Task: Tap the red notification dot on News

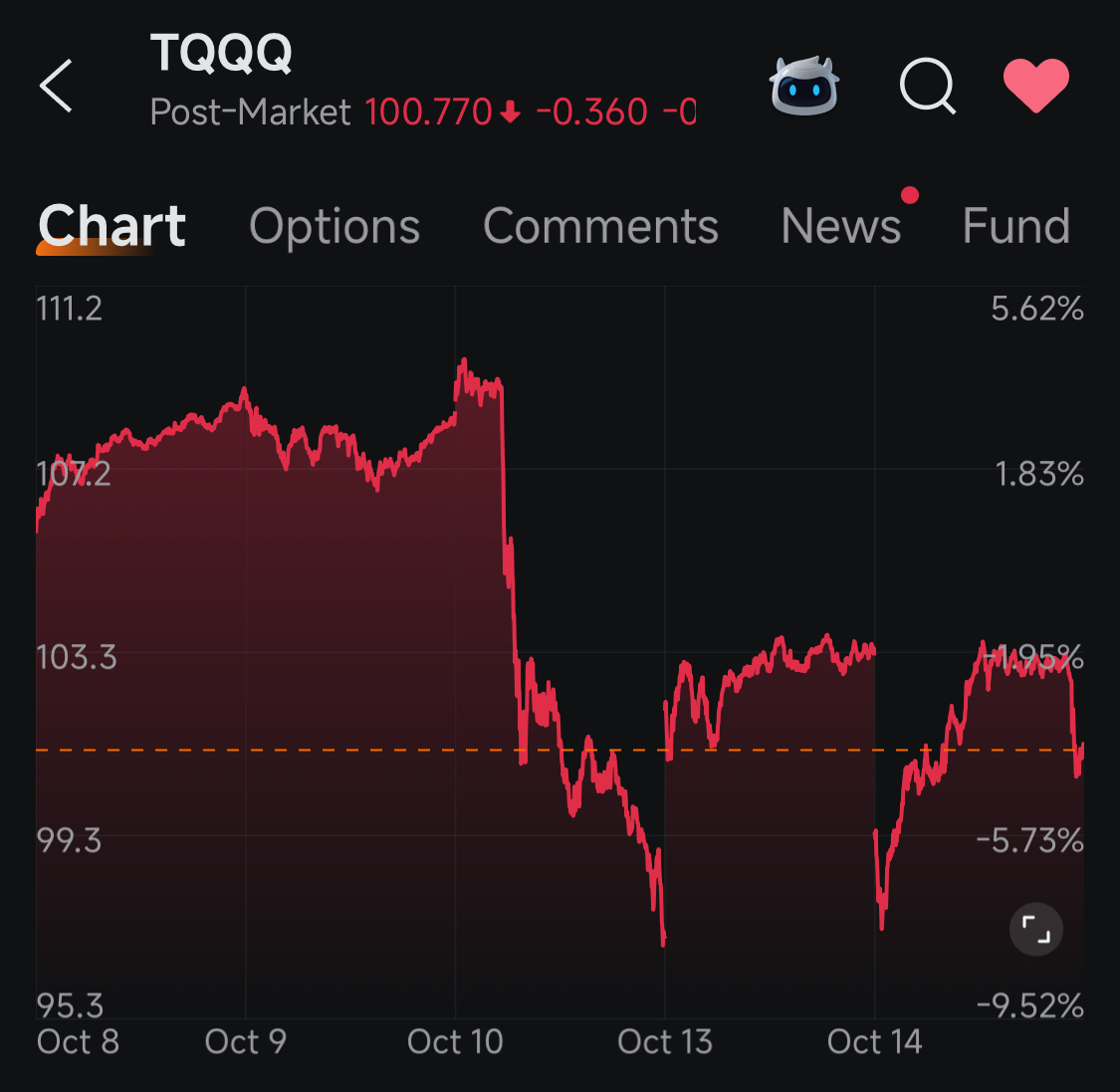Action: [911, 196]
